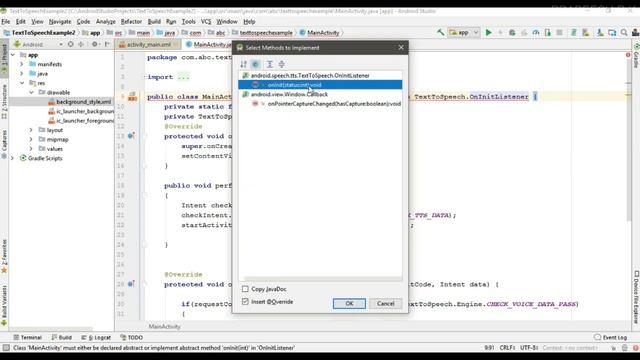Screen dimensions: 640x360
Task: Close the Select Methods to Implement dialog
Action: [401, 48]
